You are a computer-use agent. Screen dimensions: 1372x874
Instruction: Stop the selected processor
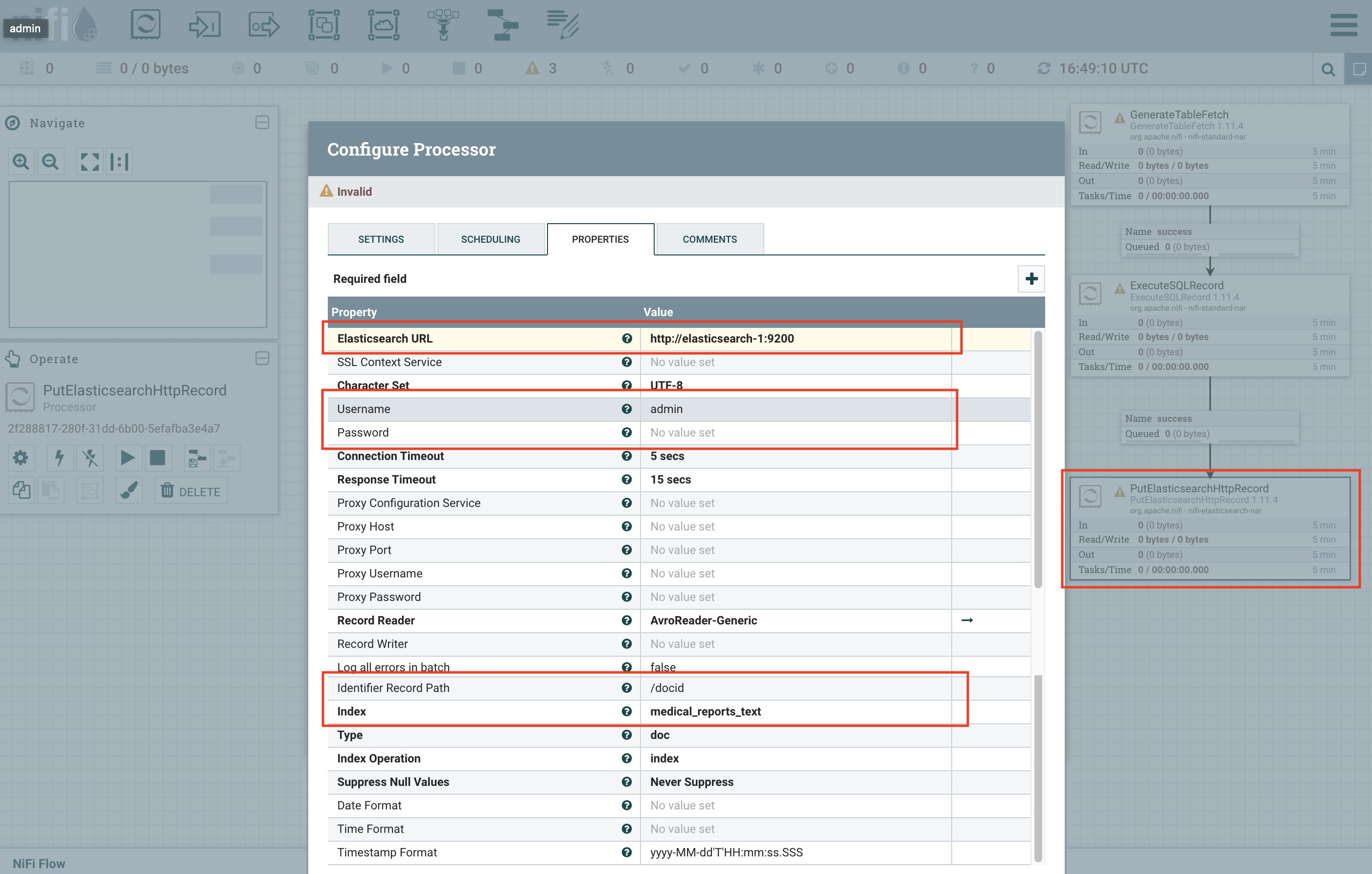(x=157, y=458)
